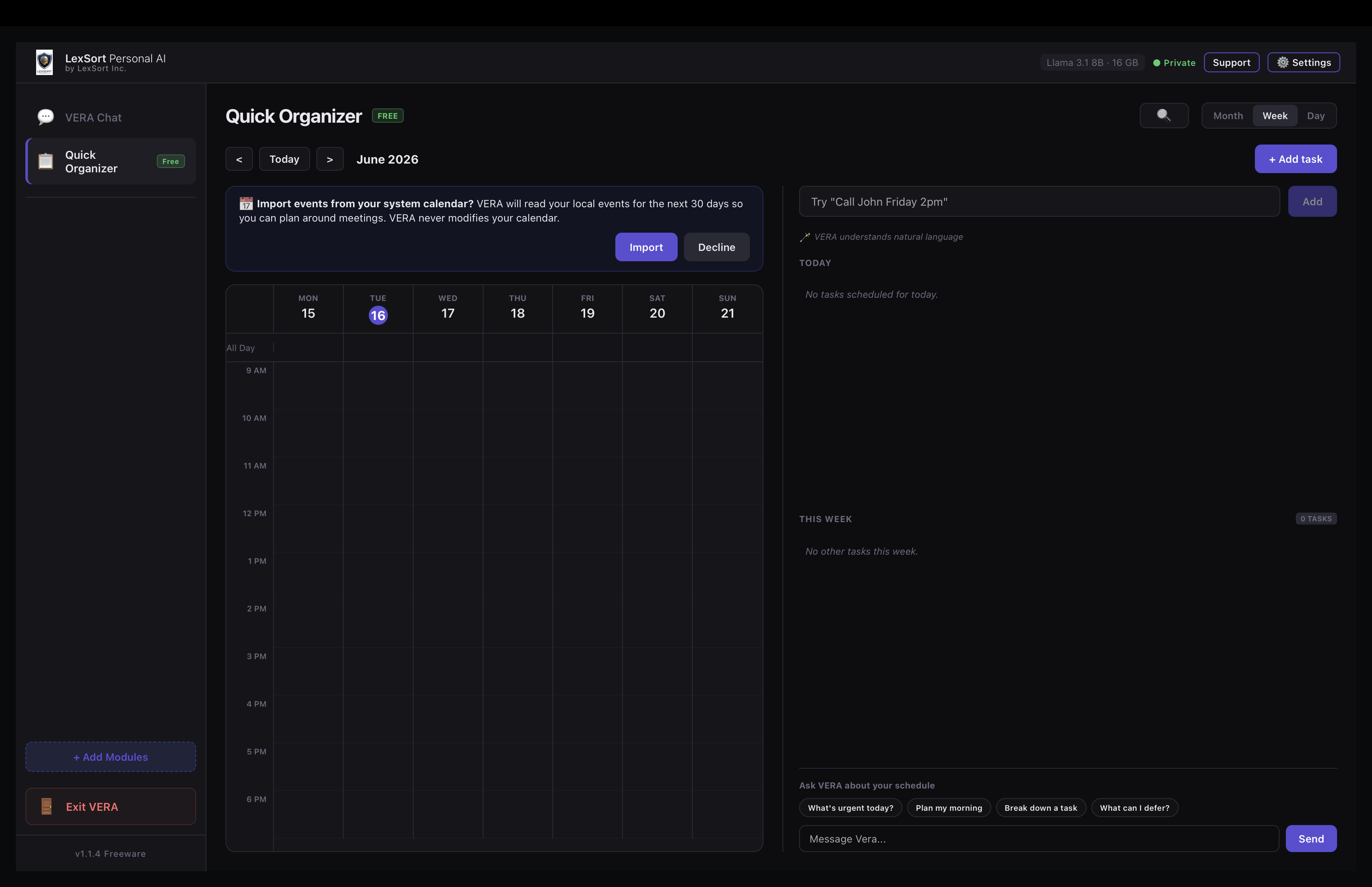Click the THIS WEEK section heading

coord(825,519)
